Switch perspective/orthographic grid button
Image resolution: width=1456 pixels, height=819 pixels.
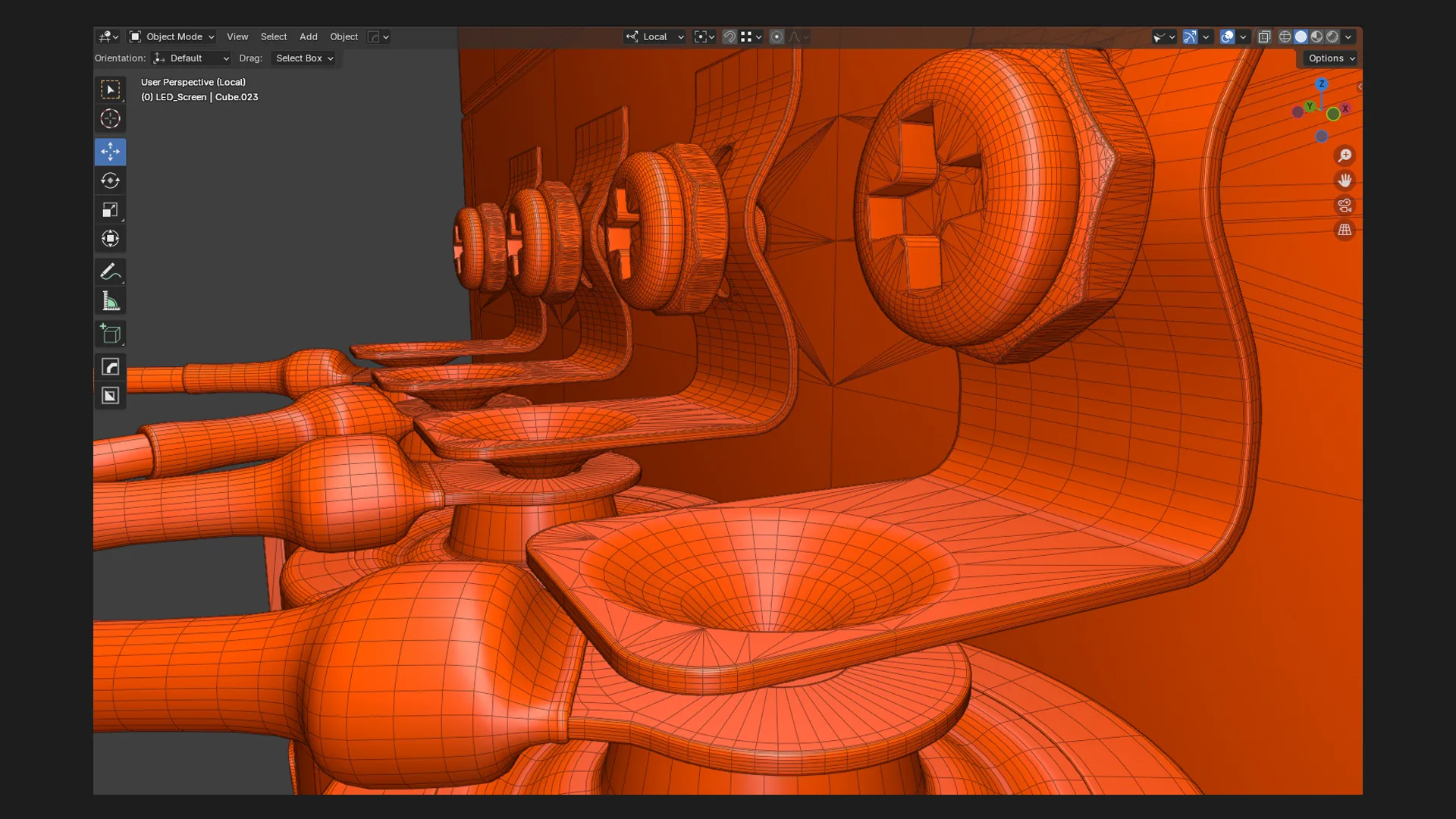1345,230
